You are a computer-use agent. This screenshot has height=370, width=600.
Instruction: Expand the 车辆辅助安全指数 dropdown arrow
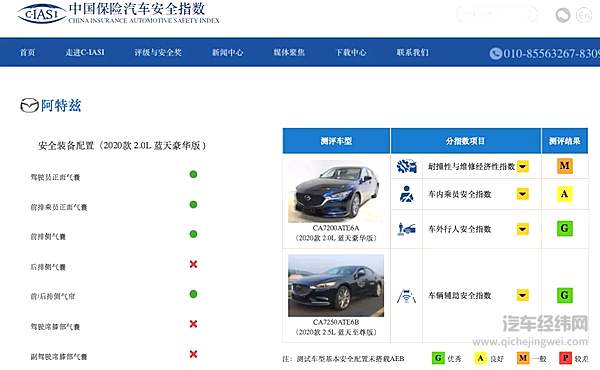(523, 295)
